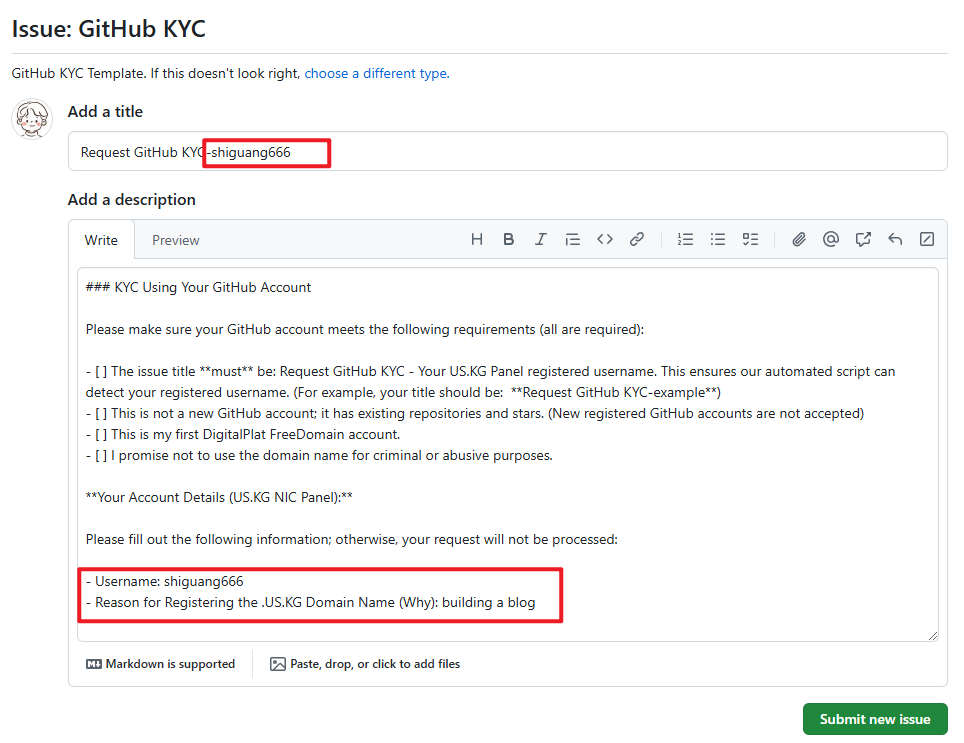Click the 'Add a description' label
This screenshot has height=743, width=964.
coord(132,200)
